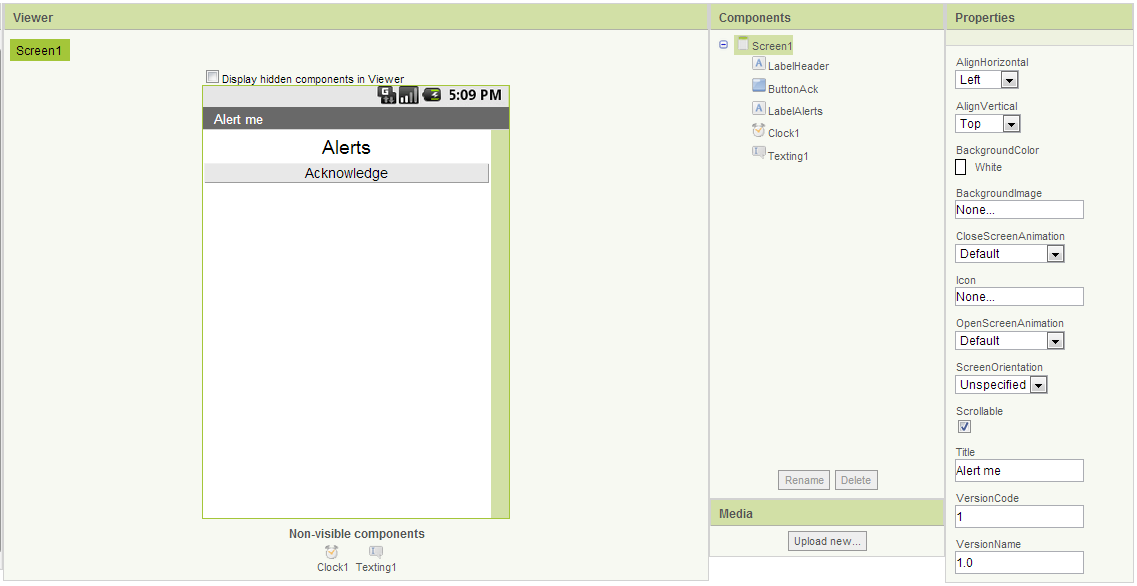Open the BackgroundColor White swatch
Screen dimensions: 1137x586
961,167
